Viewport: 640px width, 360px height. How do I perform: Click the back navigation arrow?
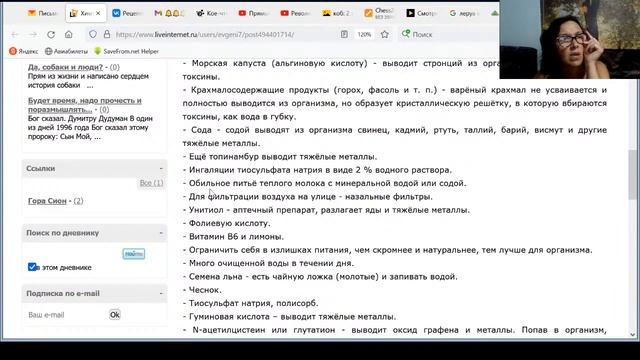(15, 35)
